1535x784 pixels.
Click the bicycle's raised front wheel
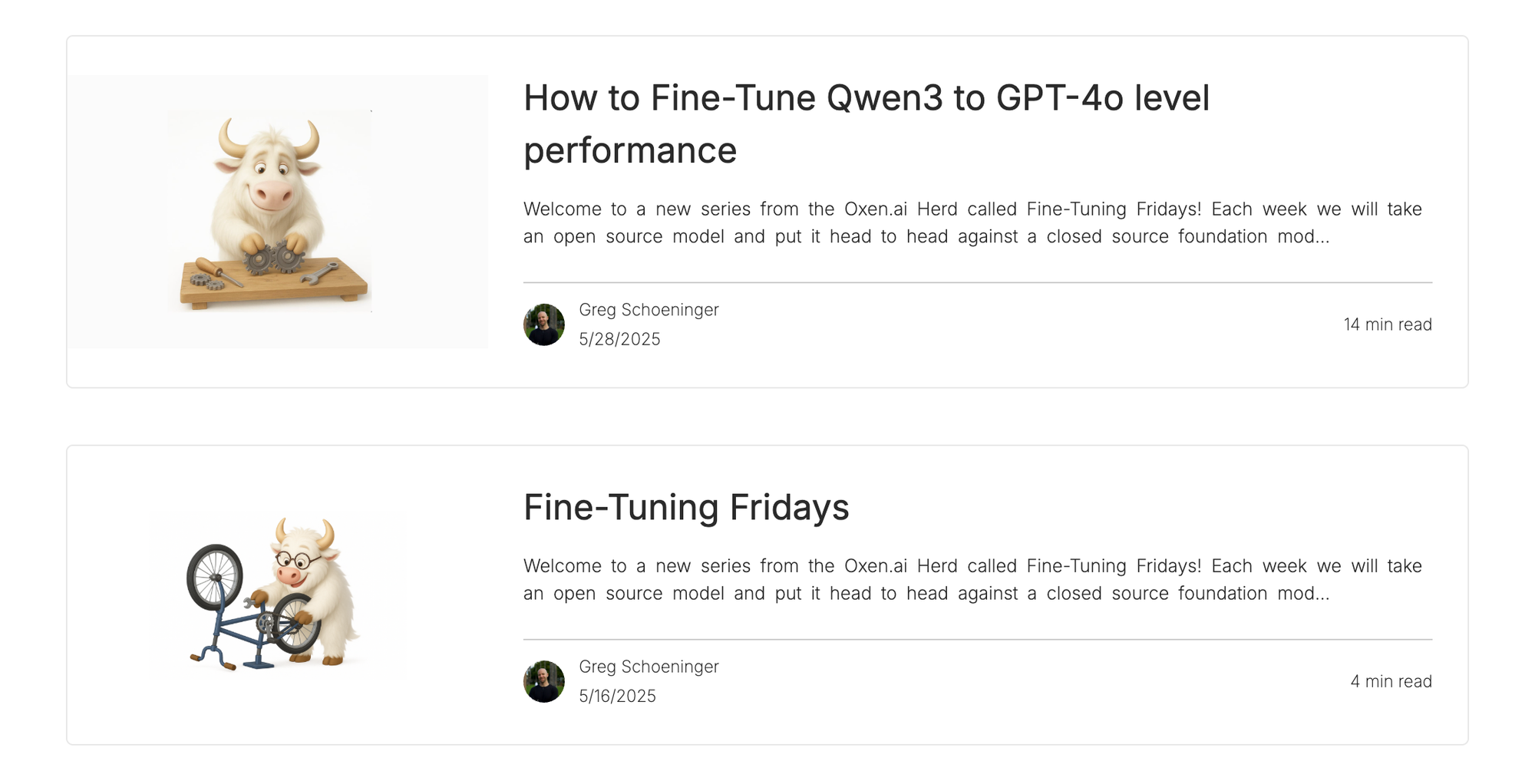pos(215,577)
